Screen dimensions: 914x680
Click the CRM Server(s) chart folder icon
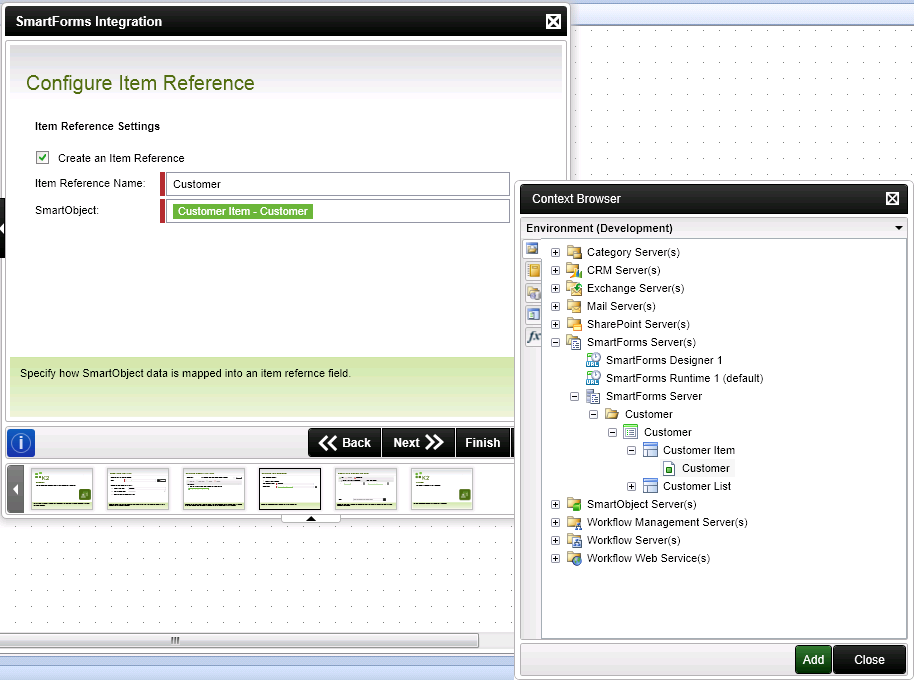click(x=574, y=270)
